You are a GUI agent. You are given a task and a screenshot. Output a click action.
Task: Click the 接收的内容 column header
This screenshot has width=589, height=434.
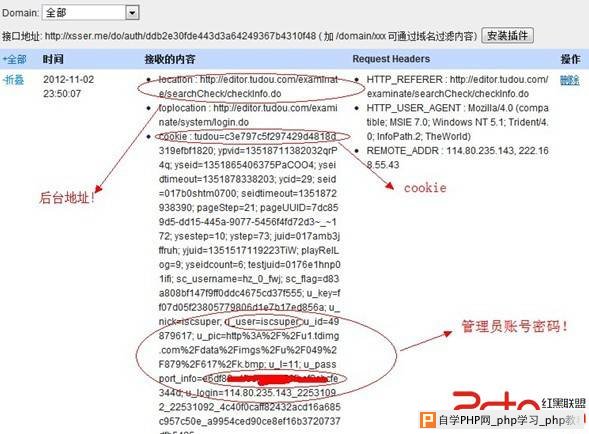pyautogui.click(x=170, y=59)
